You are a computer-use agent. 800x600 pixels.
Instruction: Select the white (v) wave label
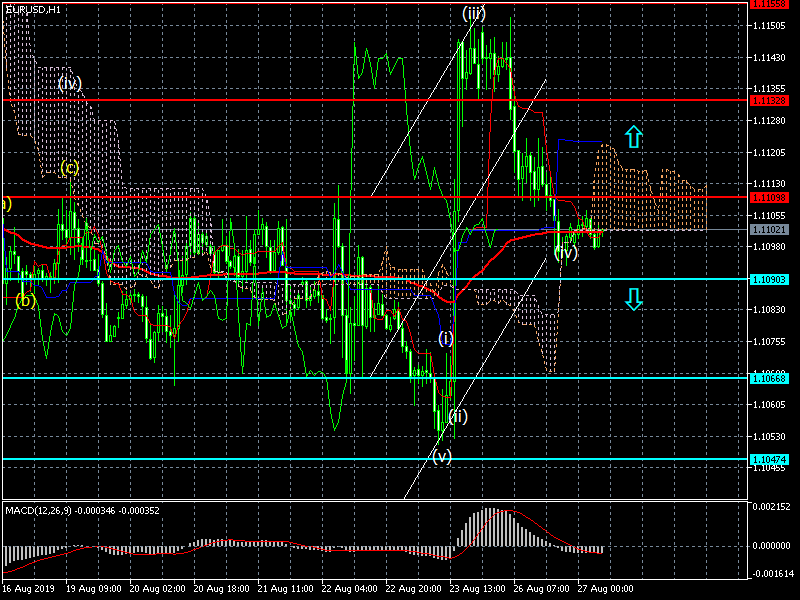tap(442, 456)
